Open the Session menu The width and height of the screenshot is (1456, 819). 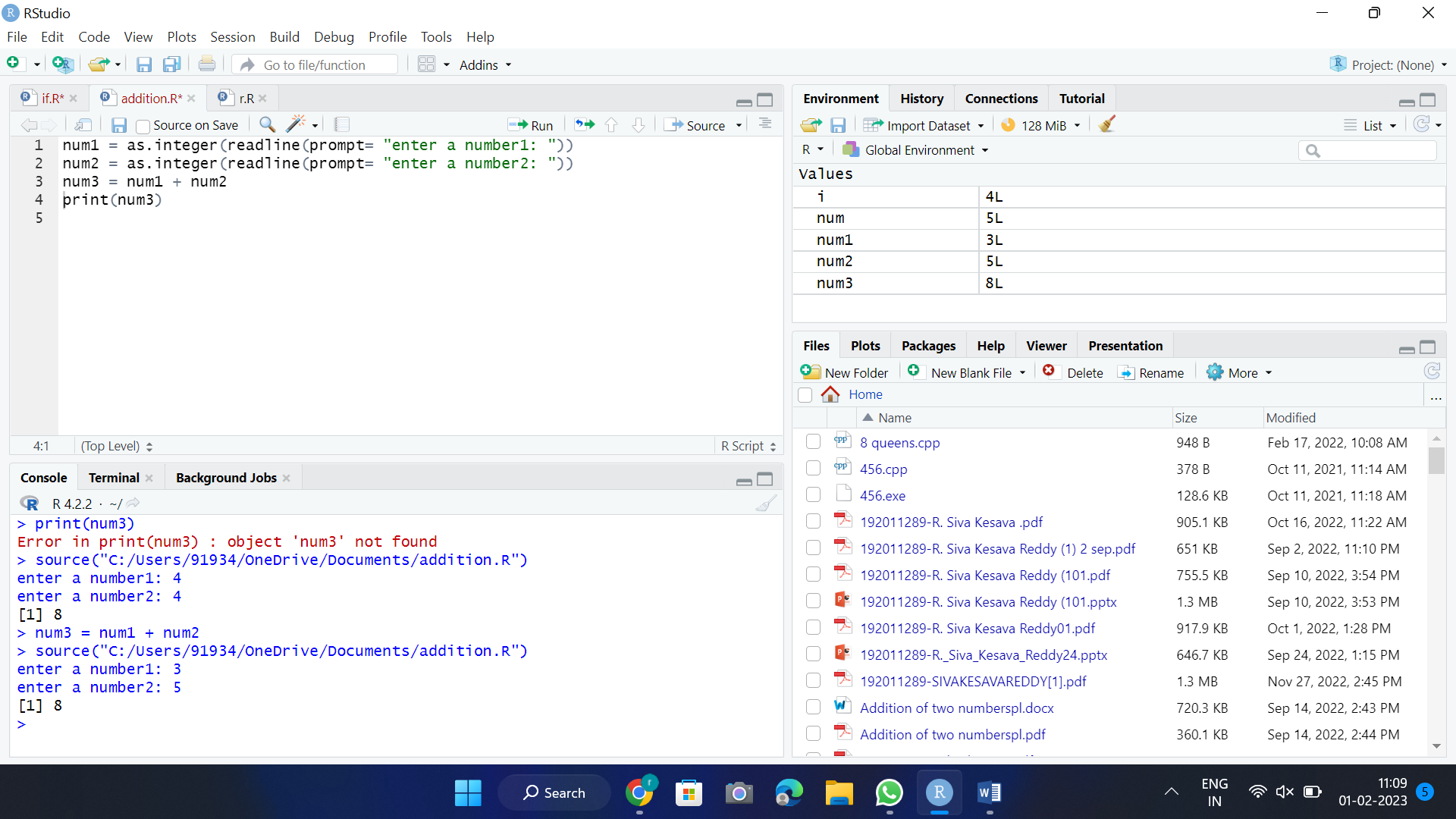click(232, 36)
